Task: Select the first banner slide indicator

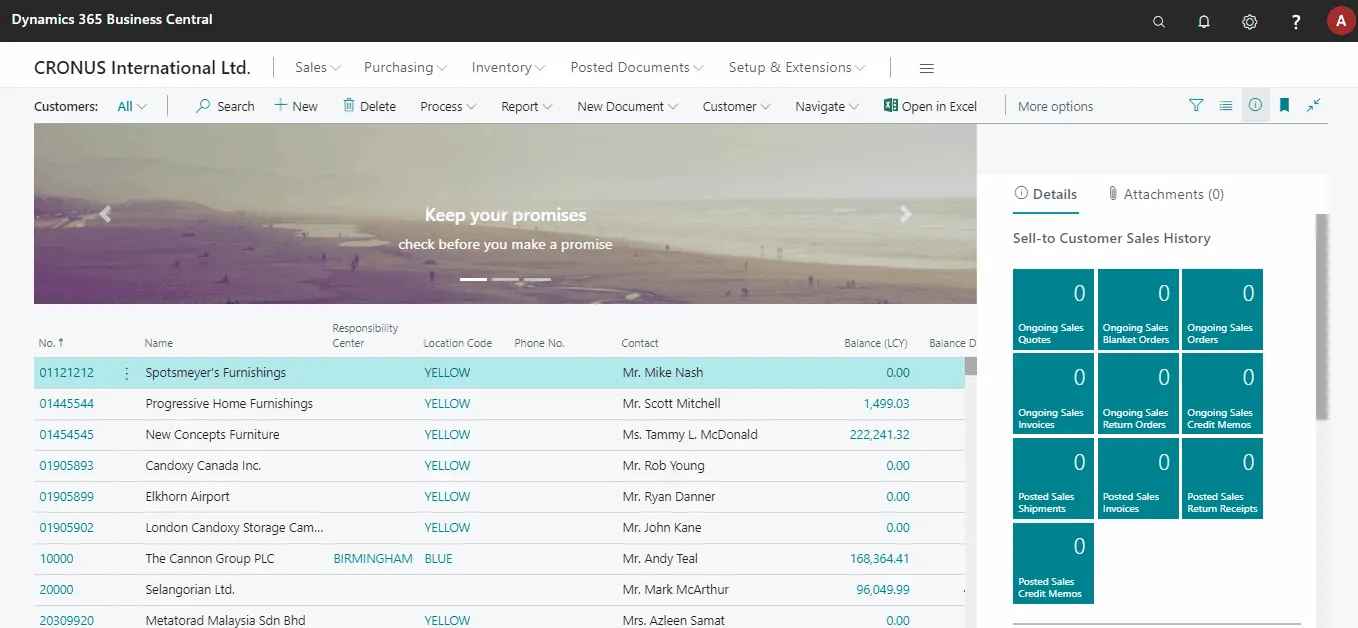Action: pos(473,279)
